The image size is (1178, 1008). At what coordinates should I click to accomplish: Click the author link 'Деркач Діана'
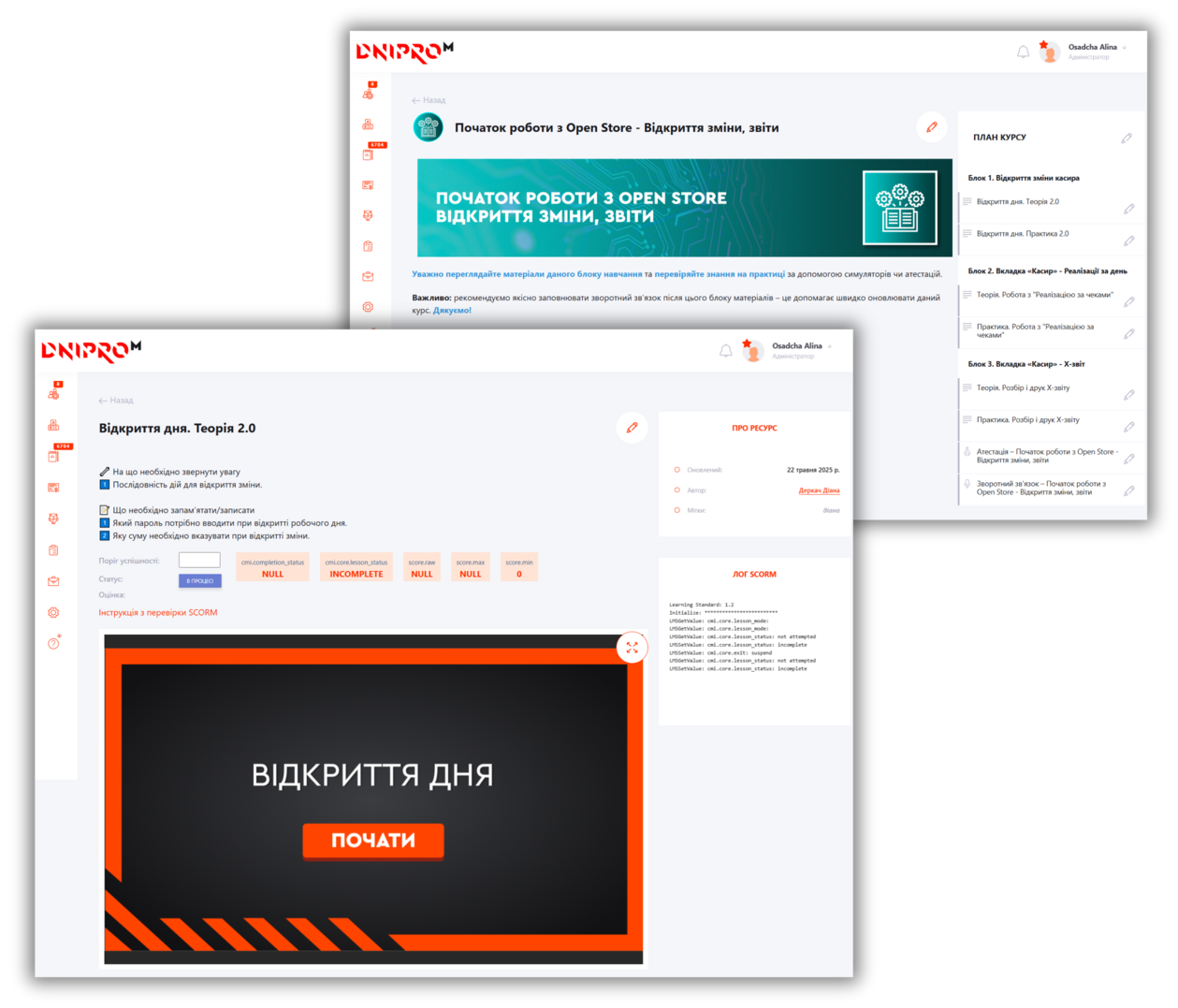click(x=818, y=490)
